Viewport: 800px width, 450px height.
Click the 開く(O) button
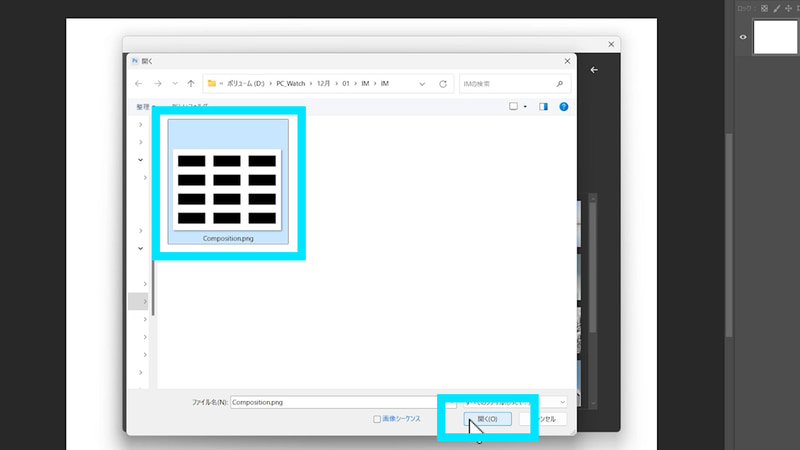click(488, 419)
